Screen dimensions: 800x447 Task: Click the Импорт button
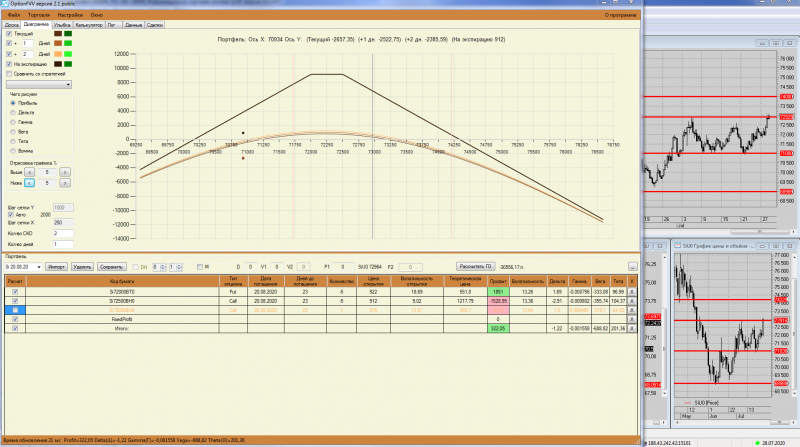[56, 267]
